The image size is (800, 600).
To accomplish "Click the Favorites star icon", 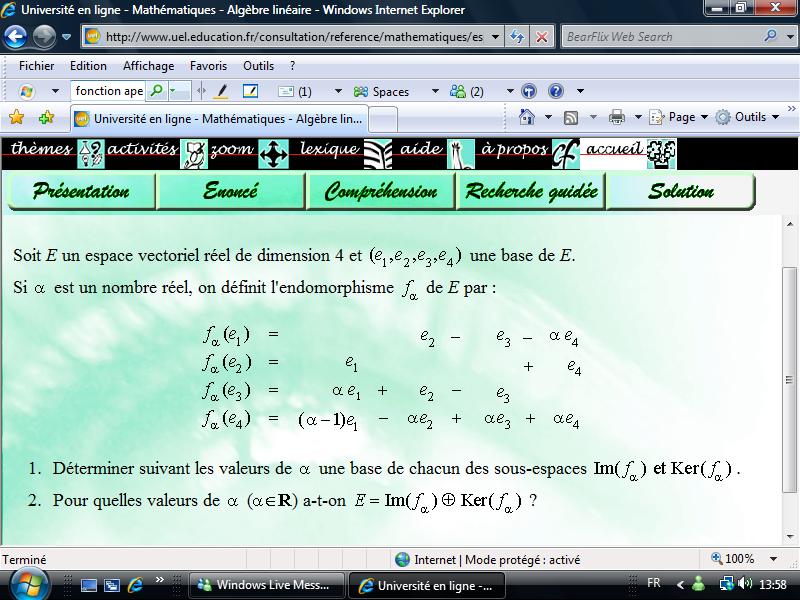I will click(16, 117).
